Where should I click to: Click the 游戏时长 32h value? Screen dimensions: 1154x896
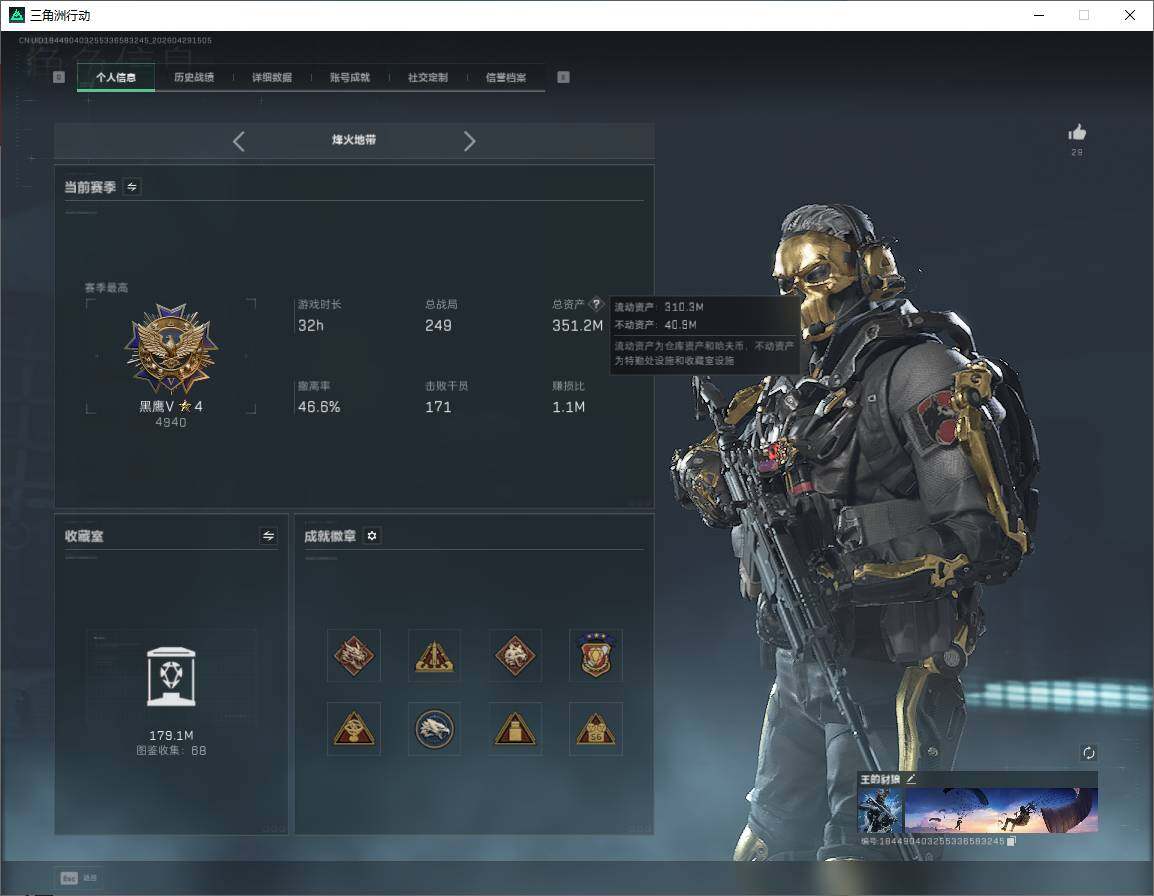pos(311,325)
